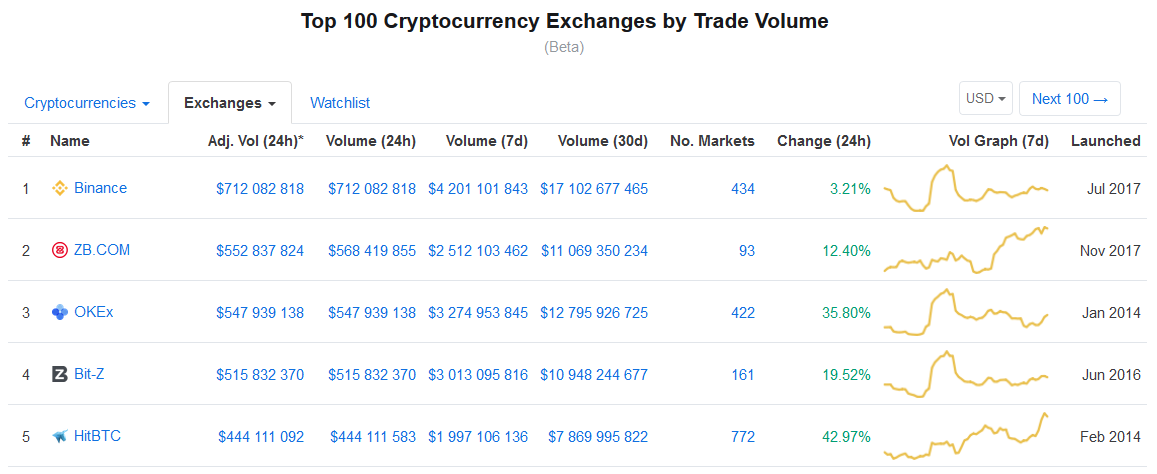Open the USD currency selector
This screenshot has width=1157, height=474.
click(985, 98)
